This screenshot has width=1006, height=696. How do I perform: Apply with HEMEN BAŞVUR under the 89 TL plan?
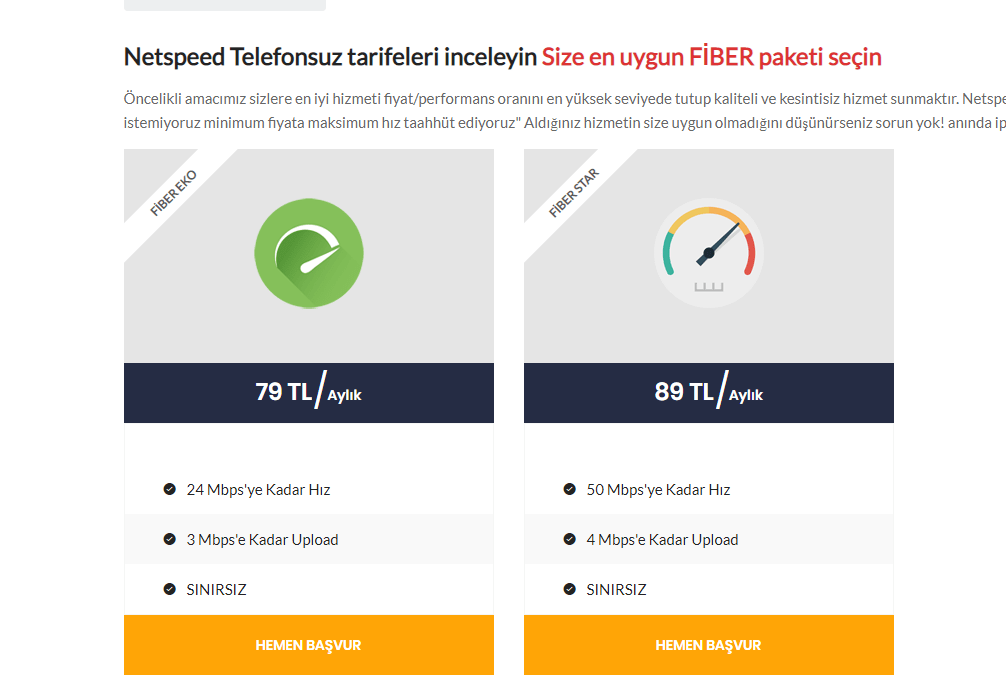pos(709,645)
